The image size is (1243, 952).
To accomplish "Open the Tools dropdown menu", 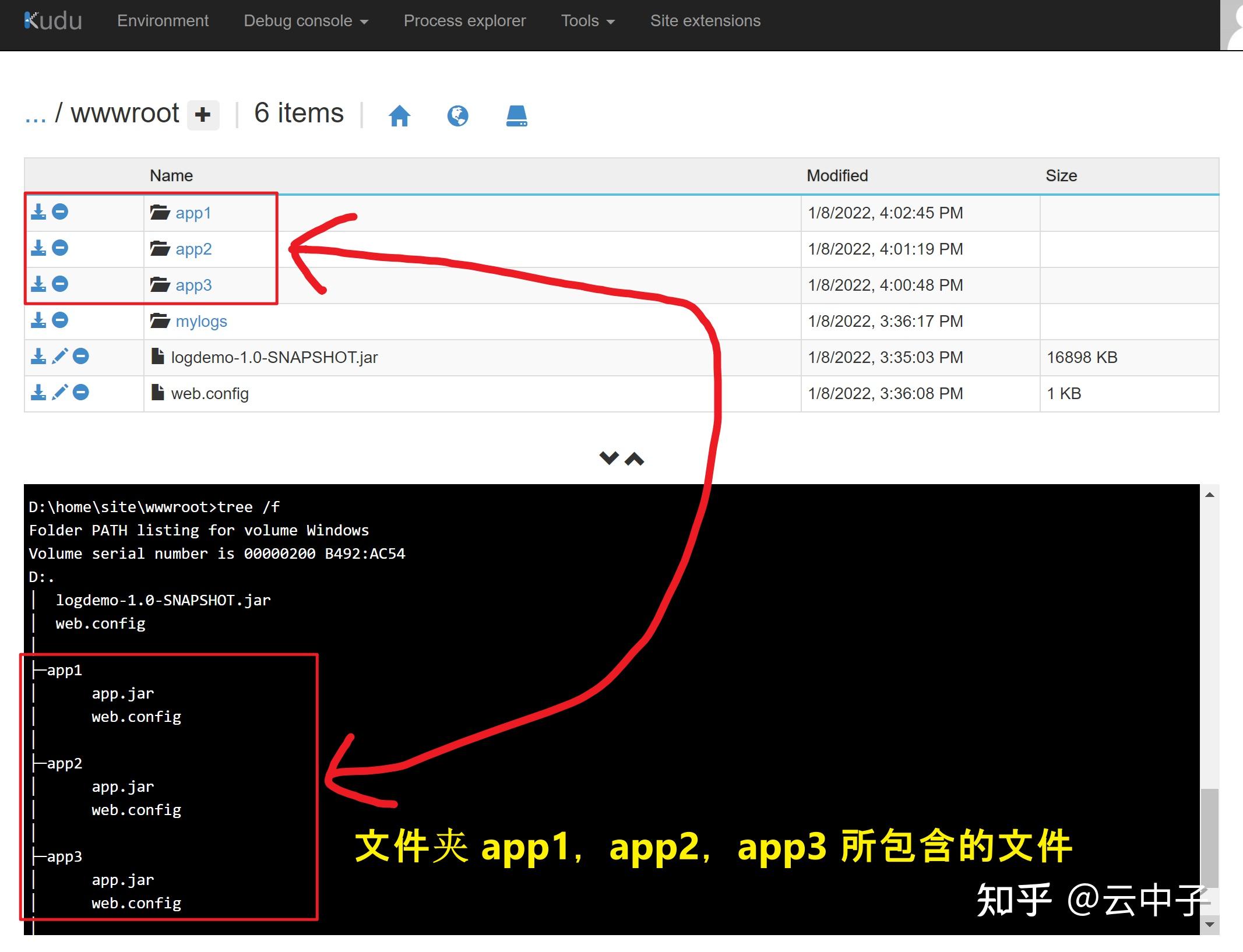I will (587, 20).
